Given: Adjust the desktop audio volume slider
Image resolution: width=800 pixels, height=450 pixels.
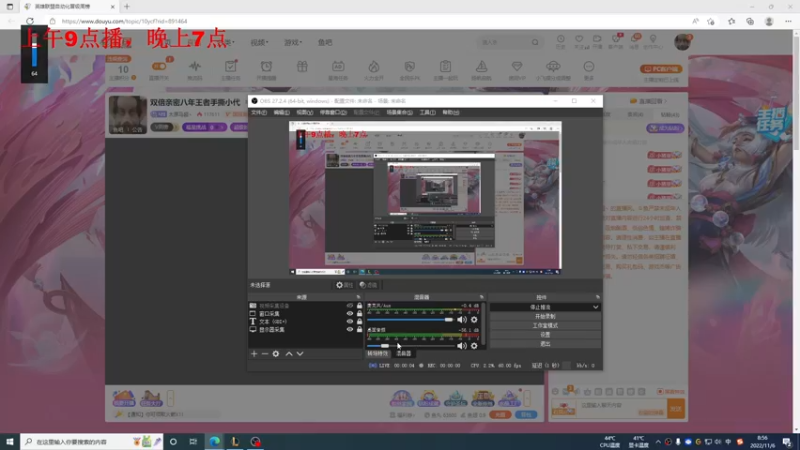Looking at the screenshot, I should pyautogui.click(x=410, y=346).
